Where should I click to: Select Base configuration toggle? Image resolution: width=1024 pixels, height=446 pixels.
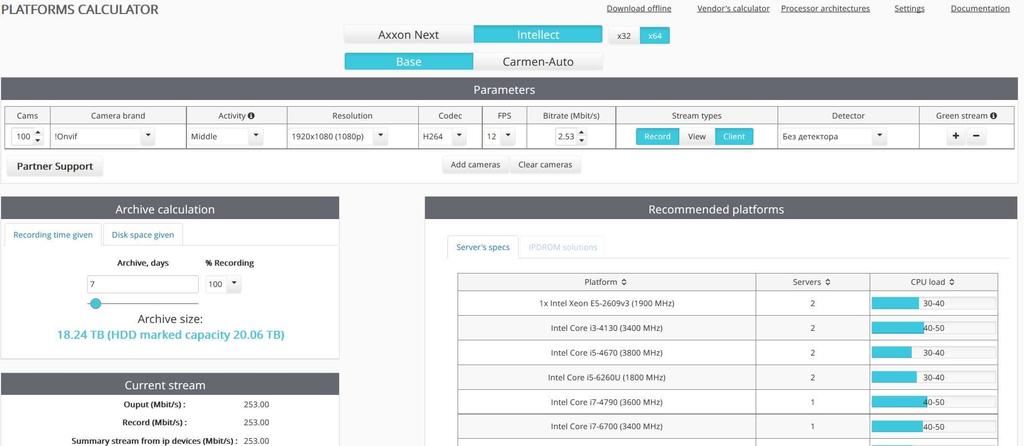[x=409, y=62]
